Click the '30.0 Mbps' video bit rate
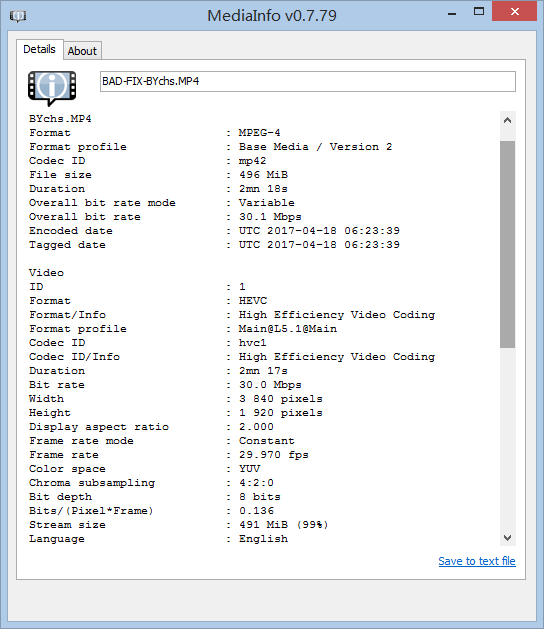544x629 pixels. coord(270,385)
